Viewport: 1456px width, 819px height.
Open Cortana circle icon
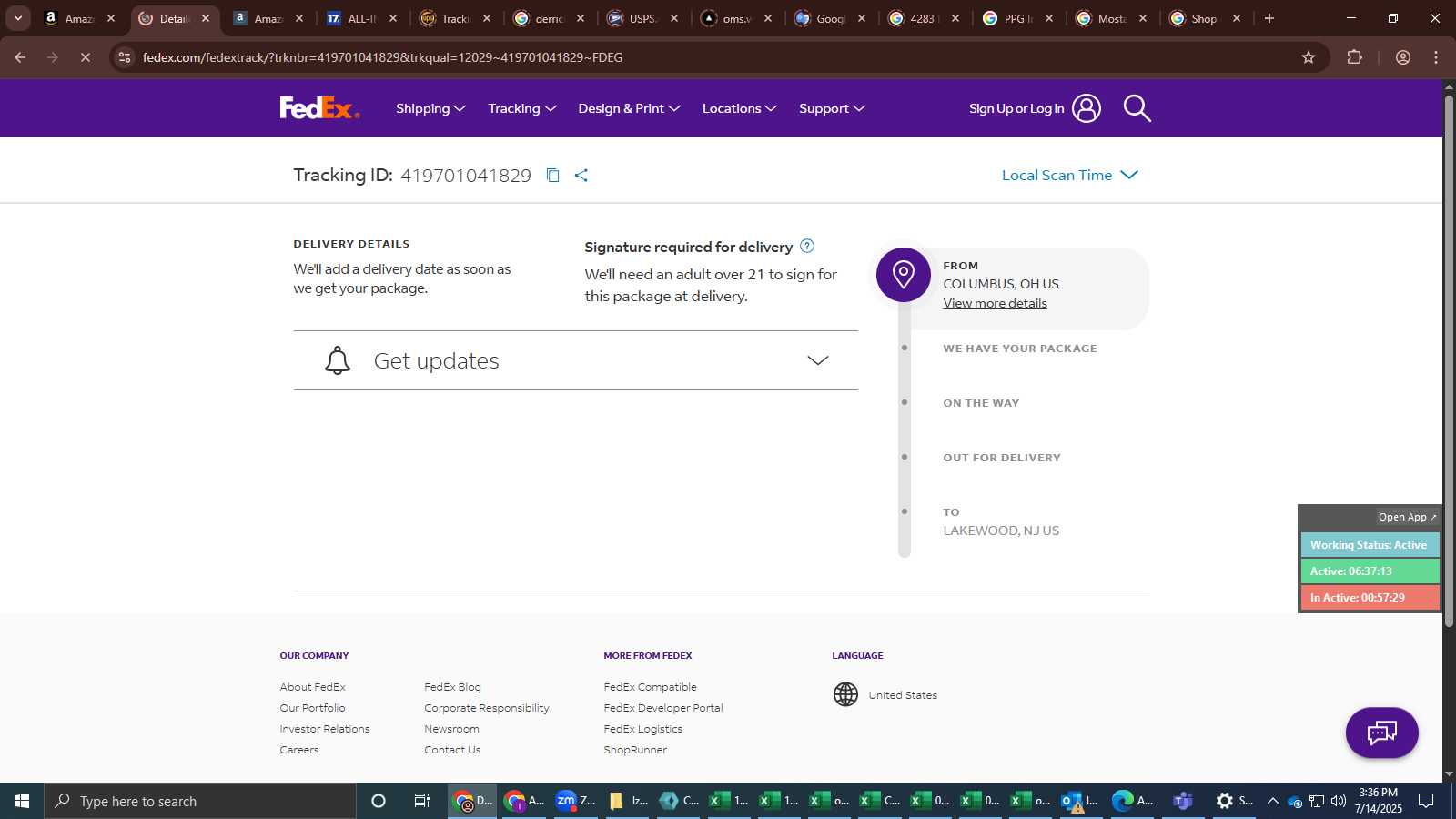pyautogui.click(x=379, y=801)
